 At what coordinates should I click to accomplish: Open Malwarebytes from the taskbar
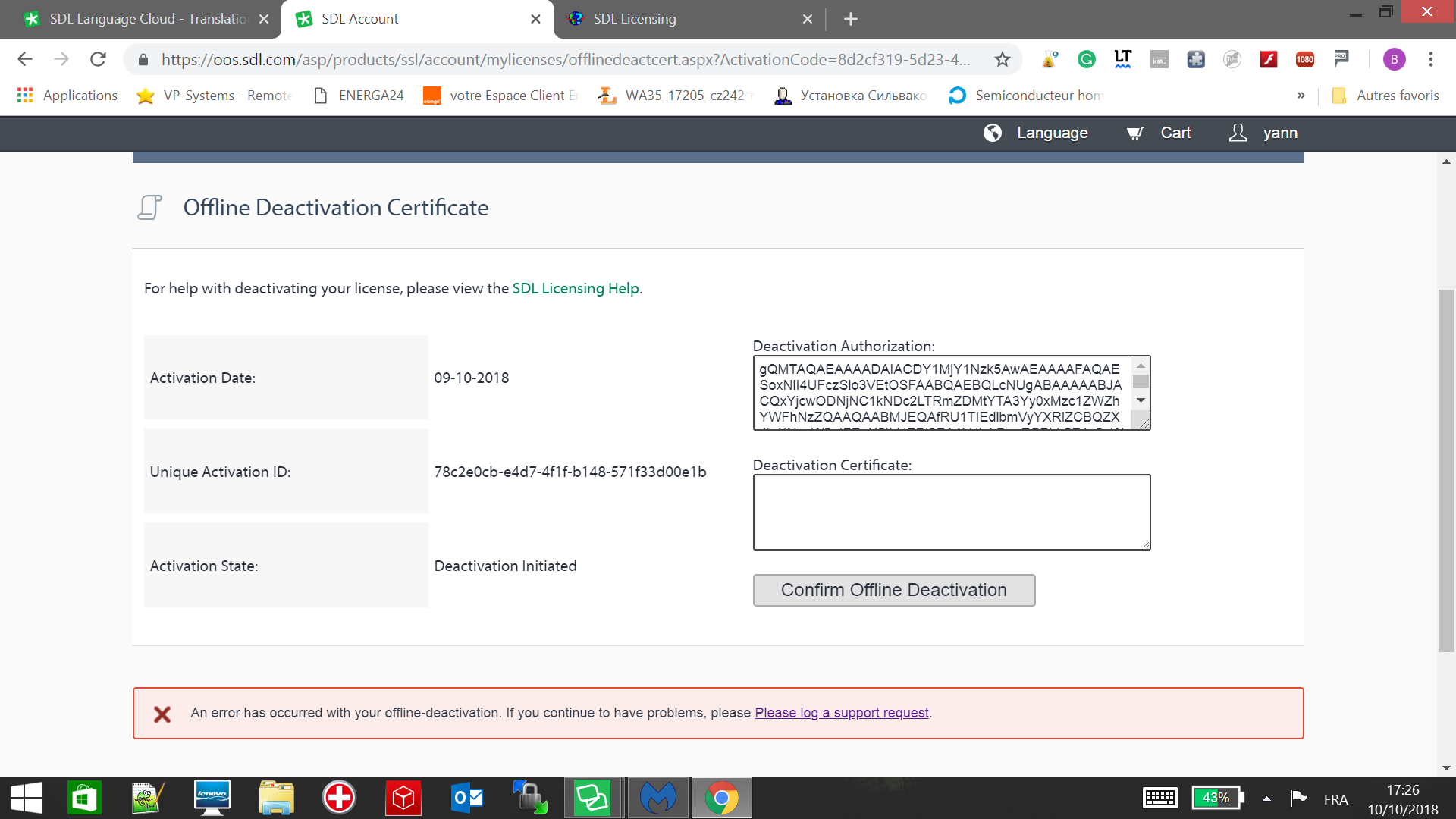tap(657, 798)
